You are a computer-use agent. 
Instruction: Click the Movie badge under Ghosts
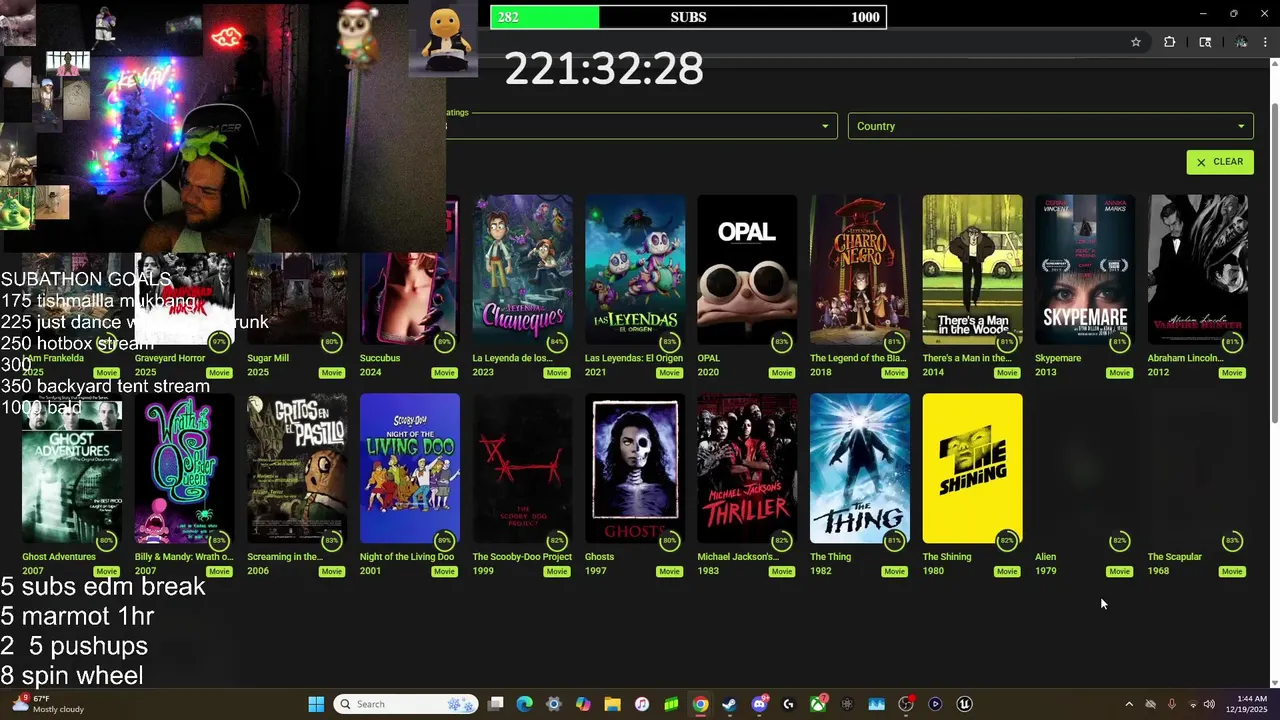669,572
